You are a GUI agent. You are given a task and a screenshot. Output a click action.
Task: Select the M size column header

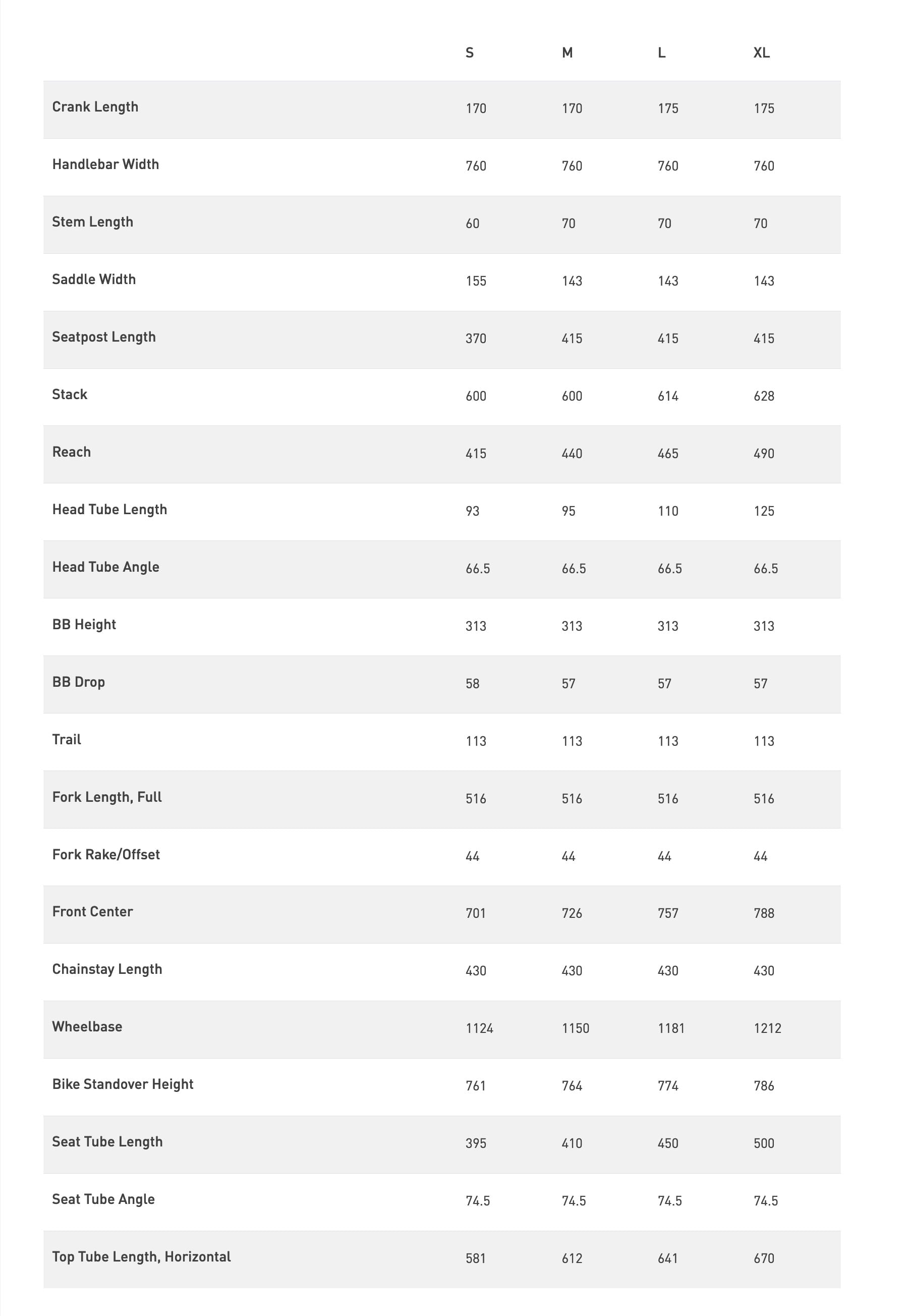coord(567,53)
